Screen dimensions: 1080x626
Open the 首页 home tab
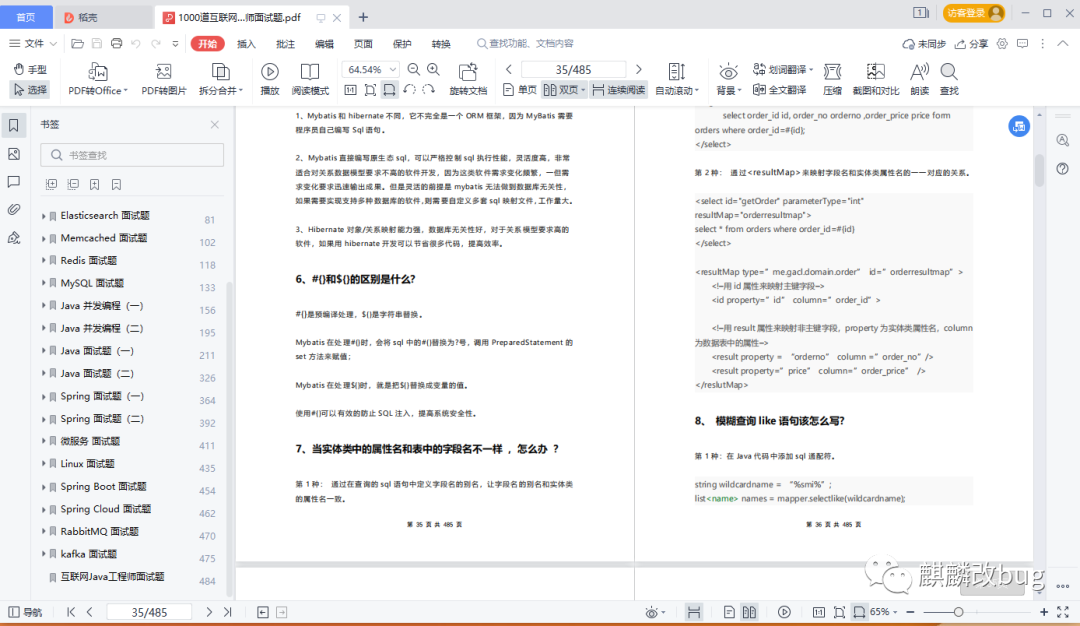point(26,17)
